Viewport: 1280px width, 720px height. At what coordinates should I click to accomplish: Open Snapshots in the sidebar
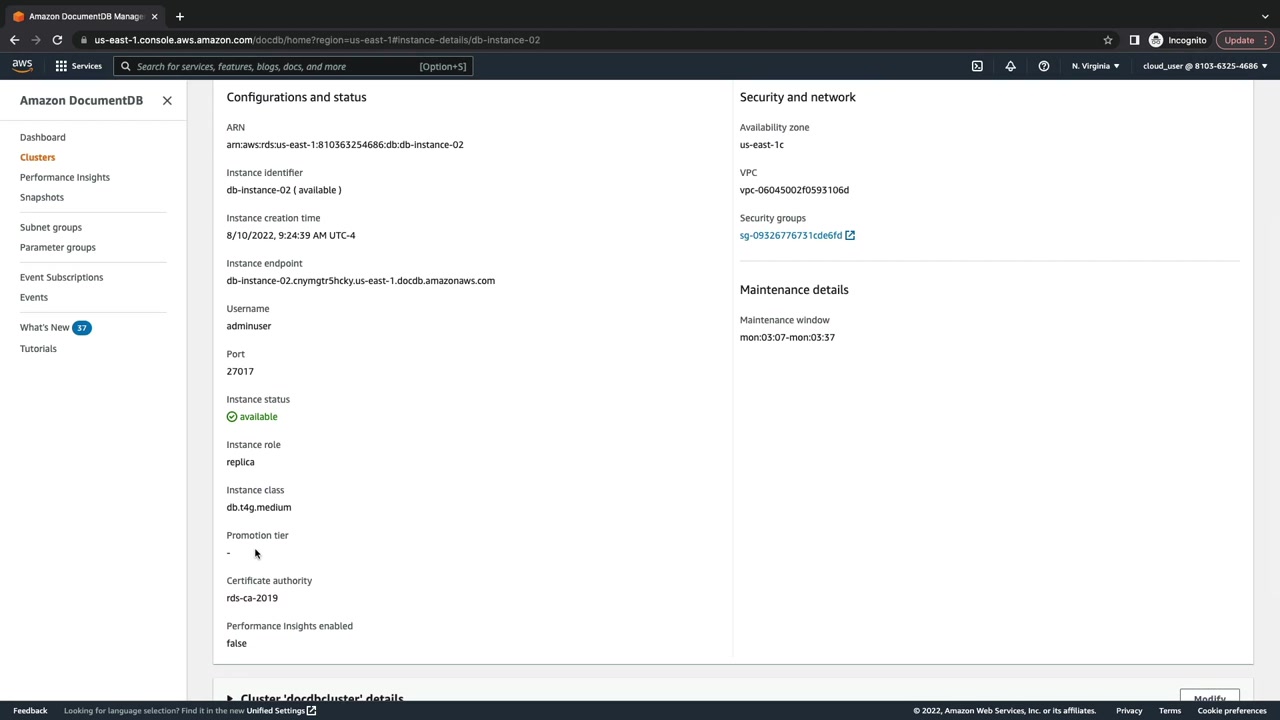point(42,197)
